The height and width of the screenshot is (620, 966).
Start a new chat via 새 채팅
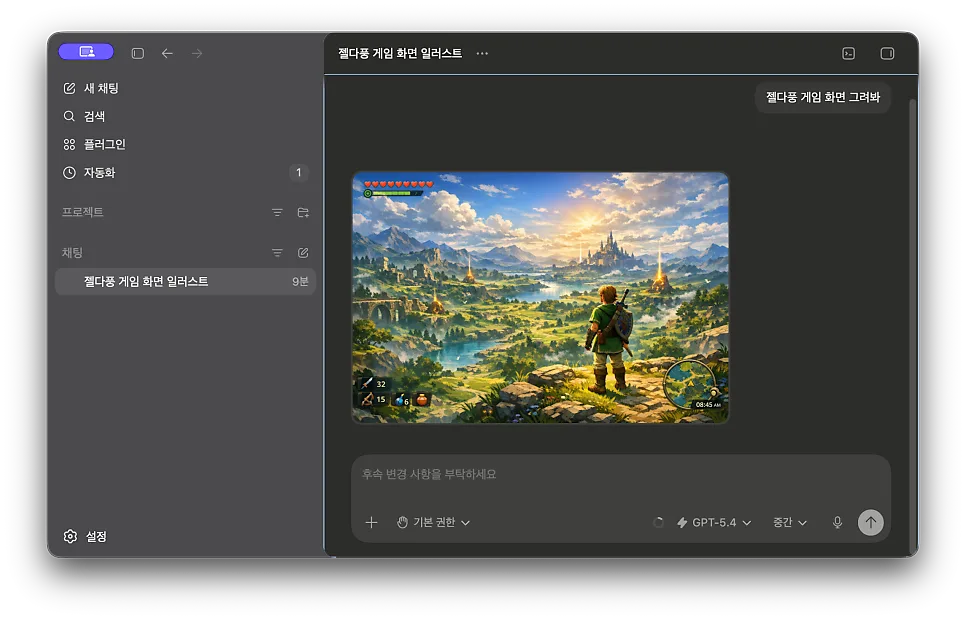tap(91, 88)
